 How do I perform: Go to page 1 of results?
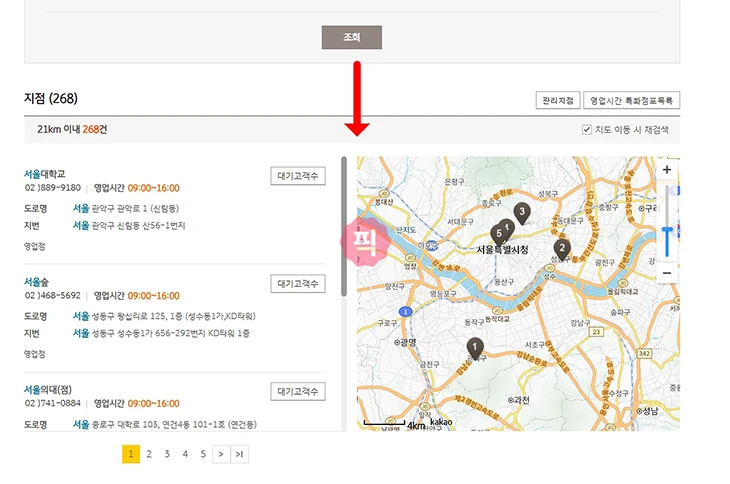(x=131, y=454)
